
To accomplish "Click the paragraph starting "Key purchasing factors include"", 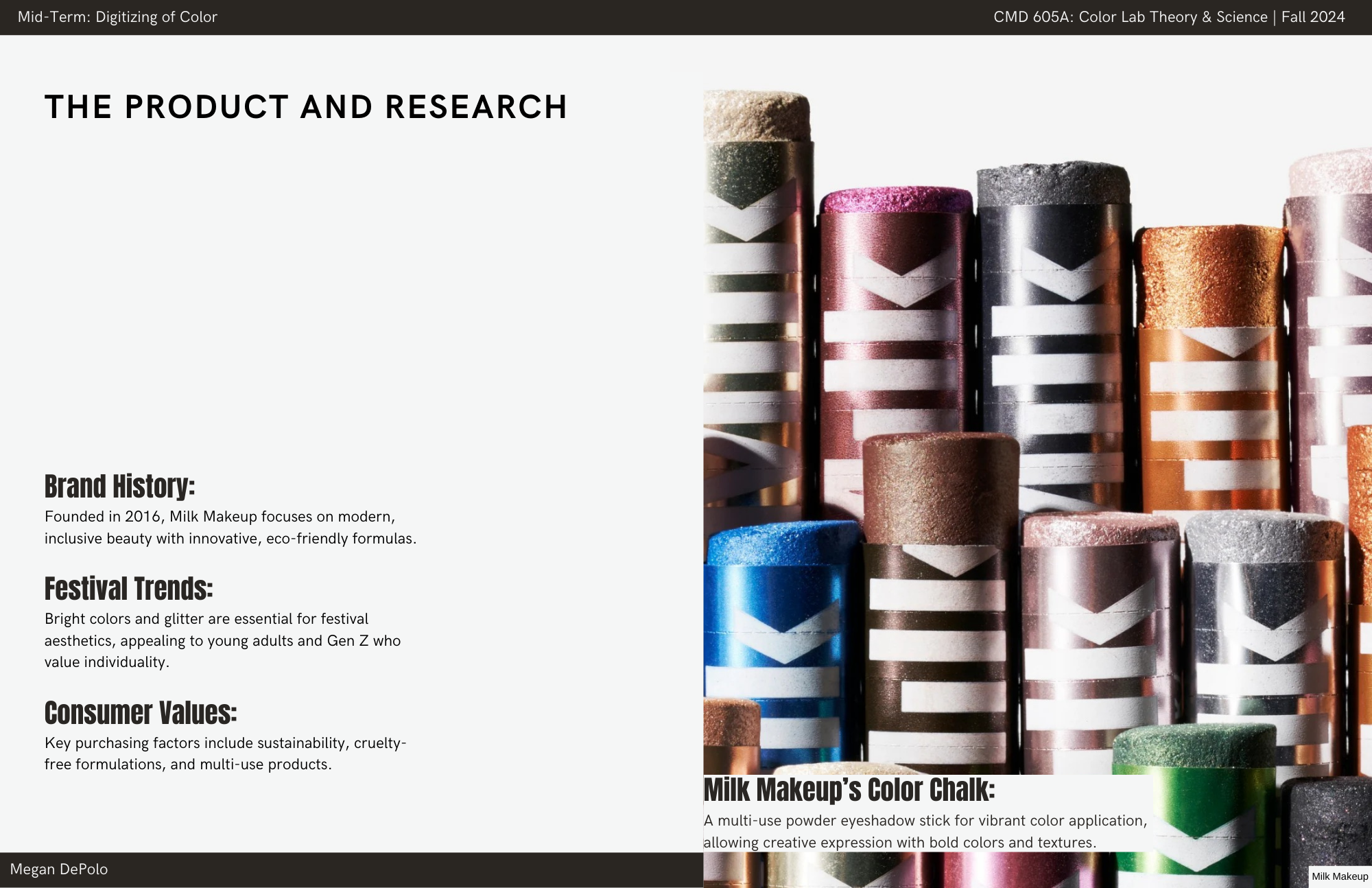I will point(226,753).
